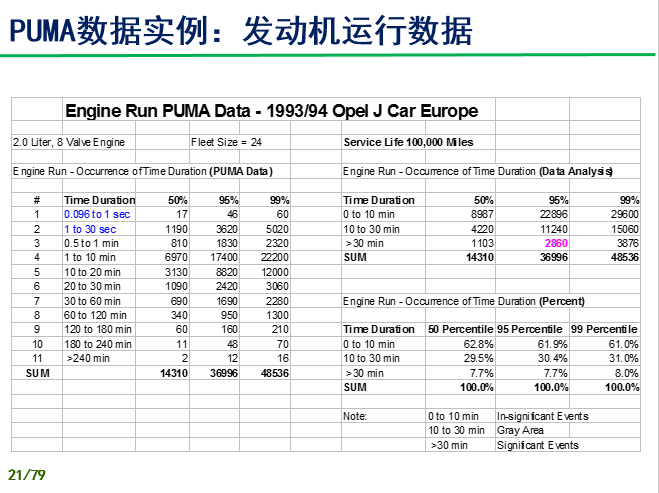Select the '0.5 to 1 min' row label
659x493 pixels.
click(91, 243)
